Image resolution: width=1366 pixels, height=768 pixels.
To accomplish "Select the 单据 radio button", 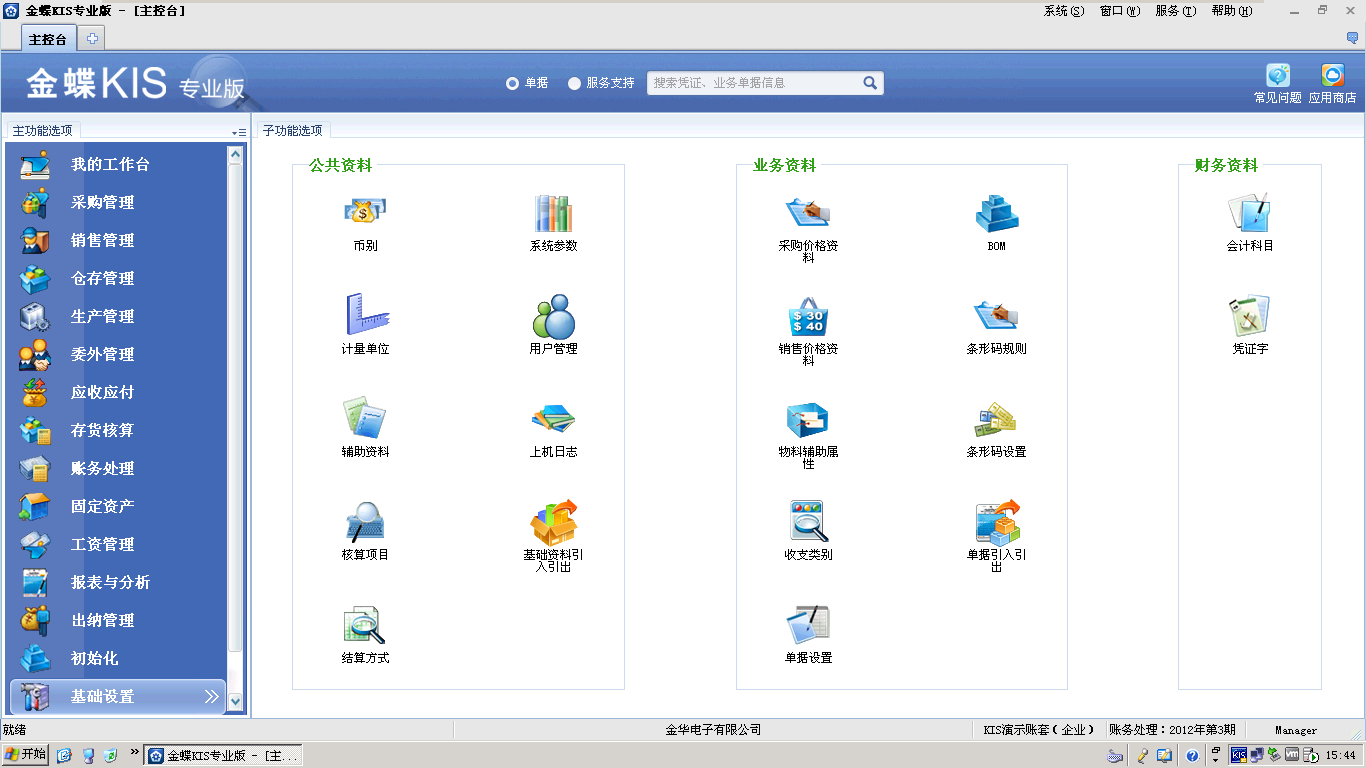I will coord(513,84).
